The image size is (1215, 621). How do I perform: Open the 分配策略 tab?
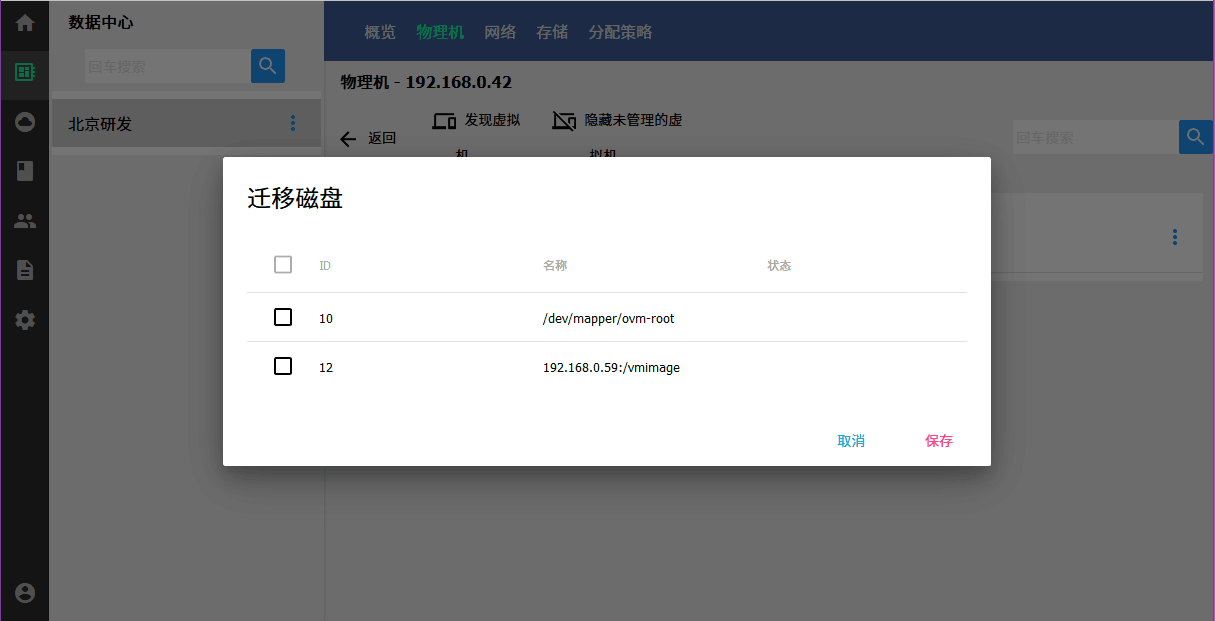click(x=620, y=32)
